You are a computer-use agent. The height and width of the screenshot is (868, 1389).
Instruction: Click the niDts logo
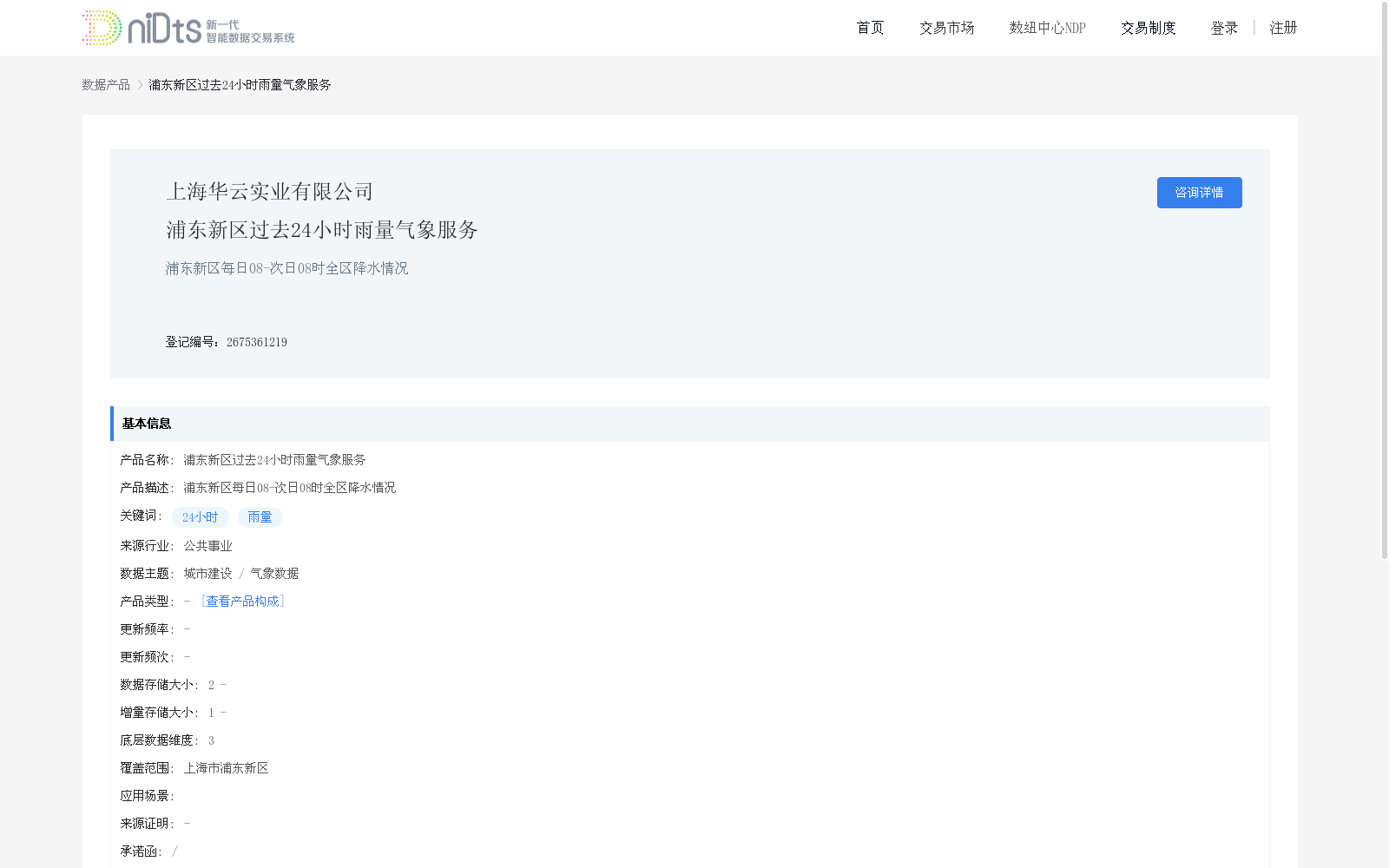click(x=188, y=28)
